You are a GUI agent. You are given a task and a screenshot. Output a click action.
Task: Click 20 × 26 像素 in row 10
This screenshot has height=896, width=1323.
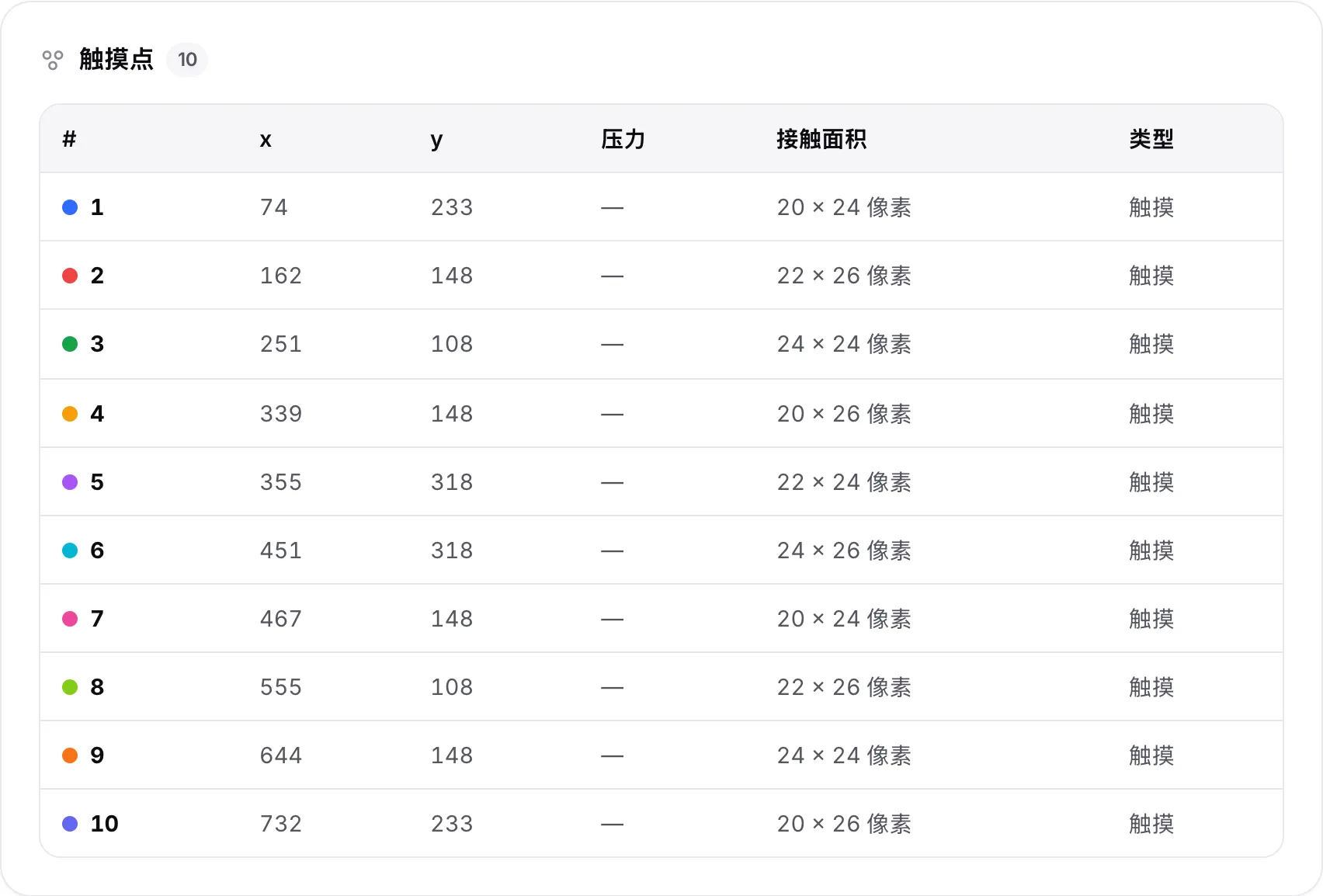coord(844,824)
